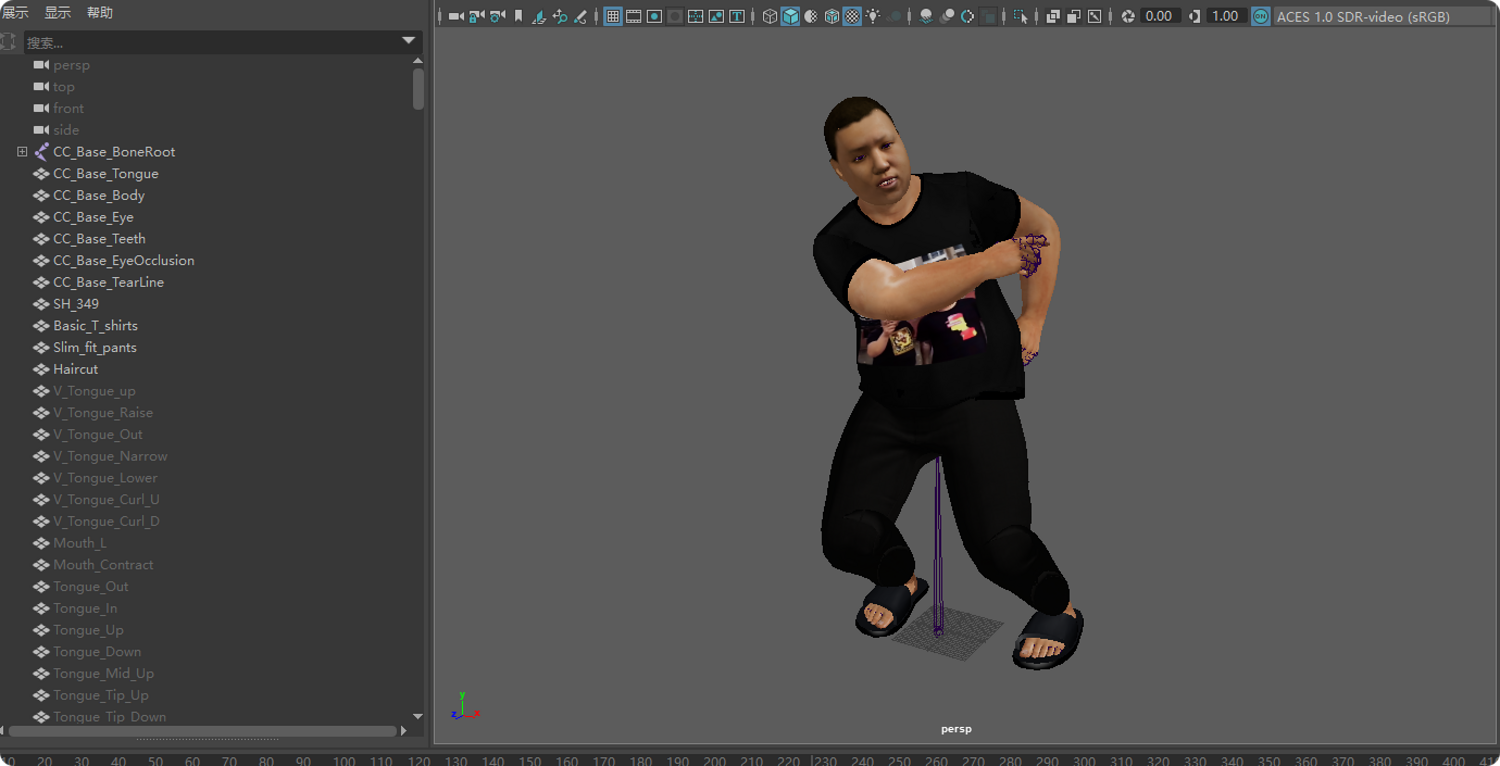1500x766 pixels.
Task: Toggle XRay Active Components icon
Action: (1074, 16)
